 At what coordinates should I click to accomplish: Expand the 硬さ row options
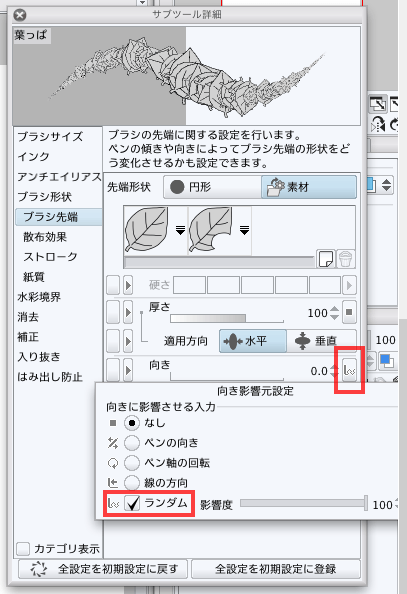point(128,285)
